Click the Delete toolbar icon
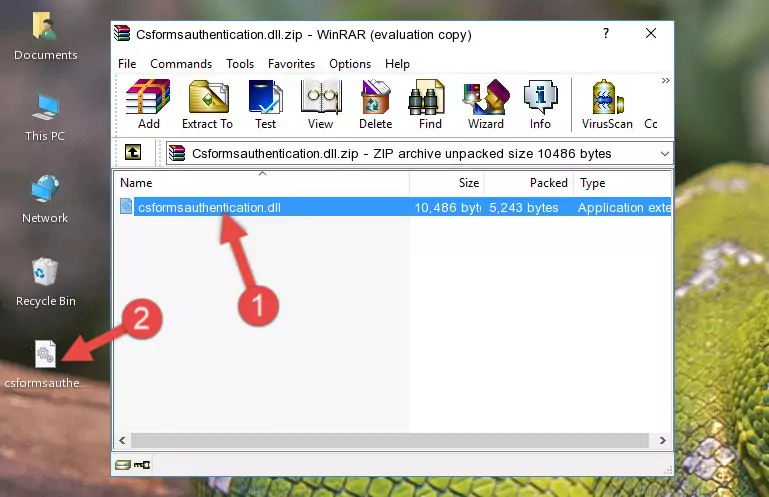The image size is (769, 497). click(x=376, y=105)
